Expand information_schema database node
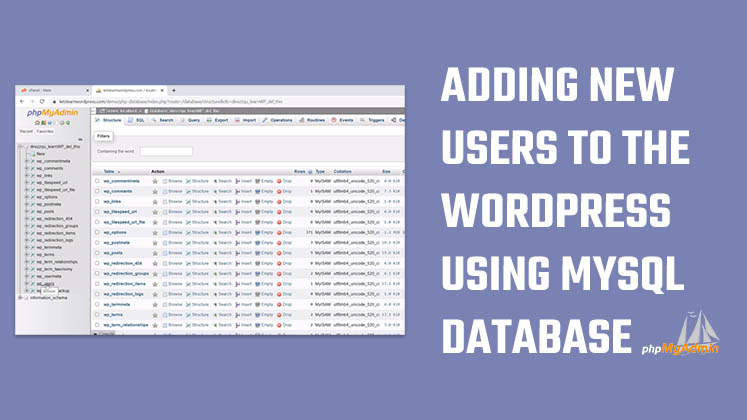This screenshot has width=747, height=420. click(20, 298)
